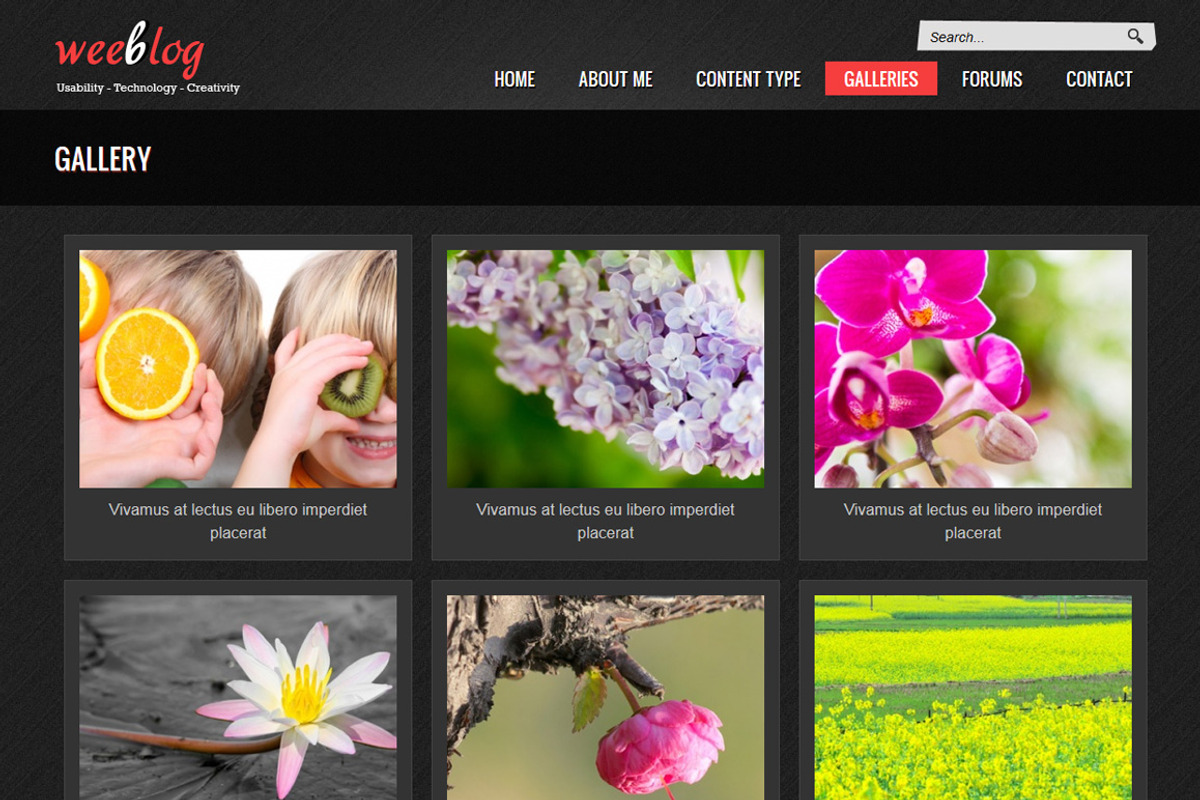Navigate to FORUMS
1200x800 pixels.
(x=992, y=79)
